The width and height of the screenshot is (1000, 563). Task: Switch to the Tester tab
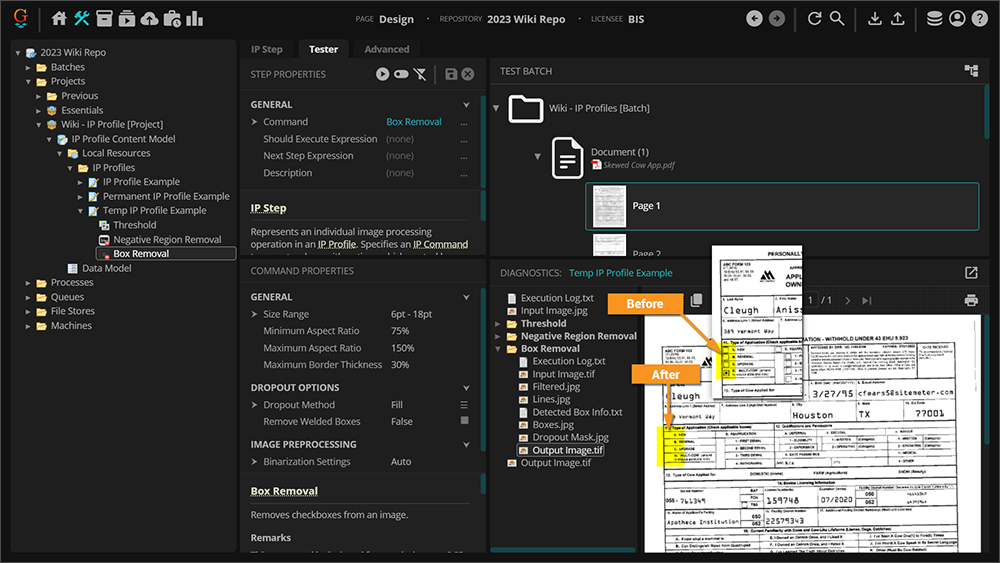coord(323,49)
